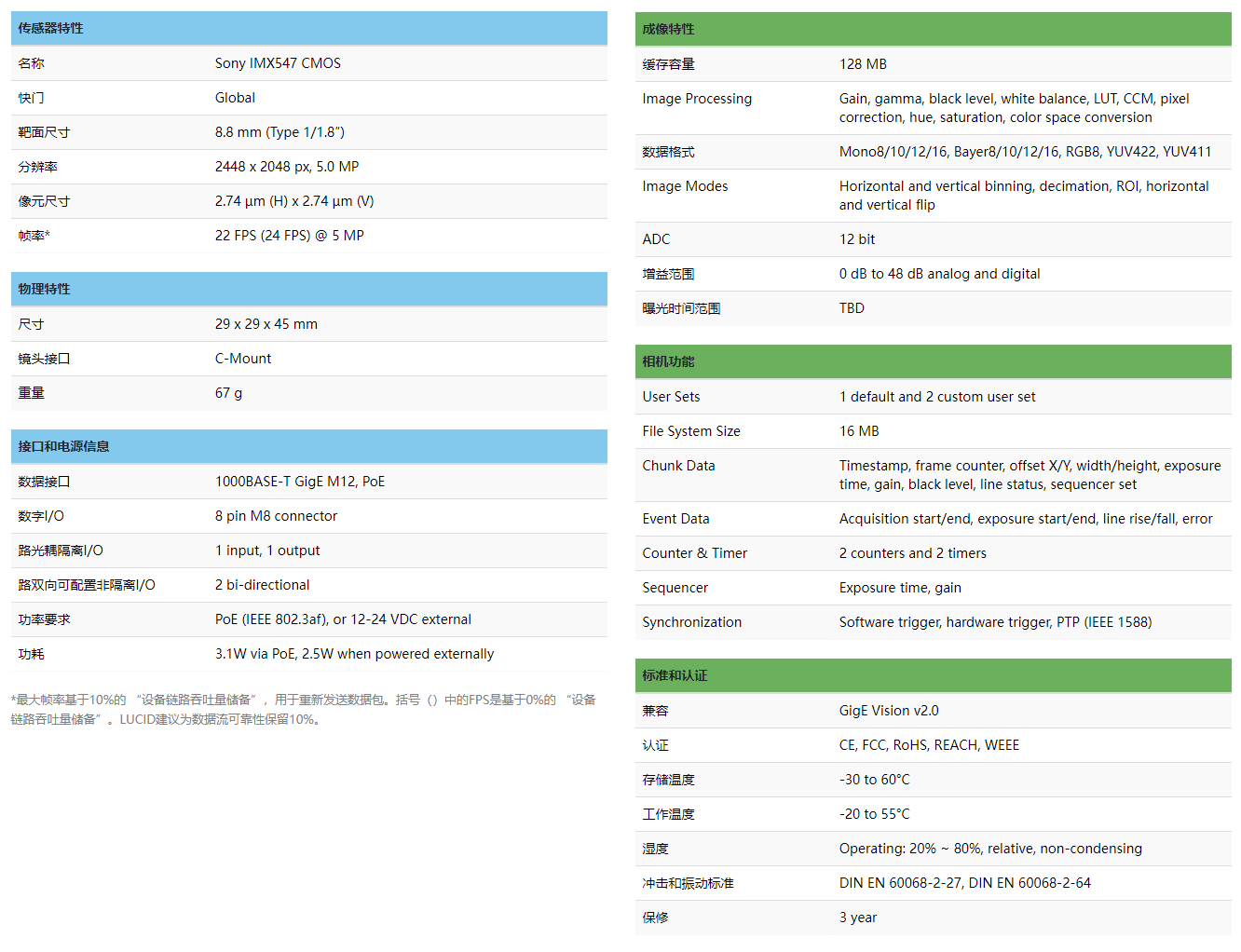Click the 0 dB to 48 dB gain value

tap(939, 274)
